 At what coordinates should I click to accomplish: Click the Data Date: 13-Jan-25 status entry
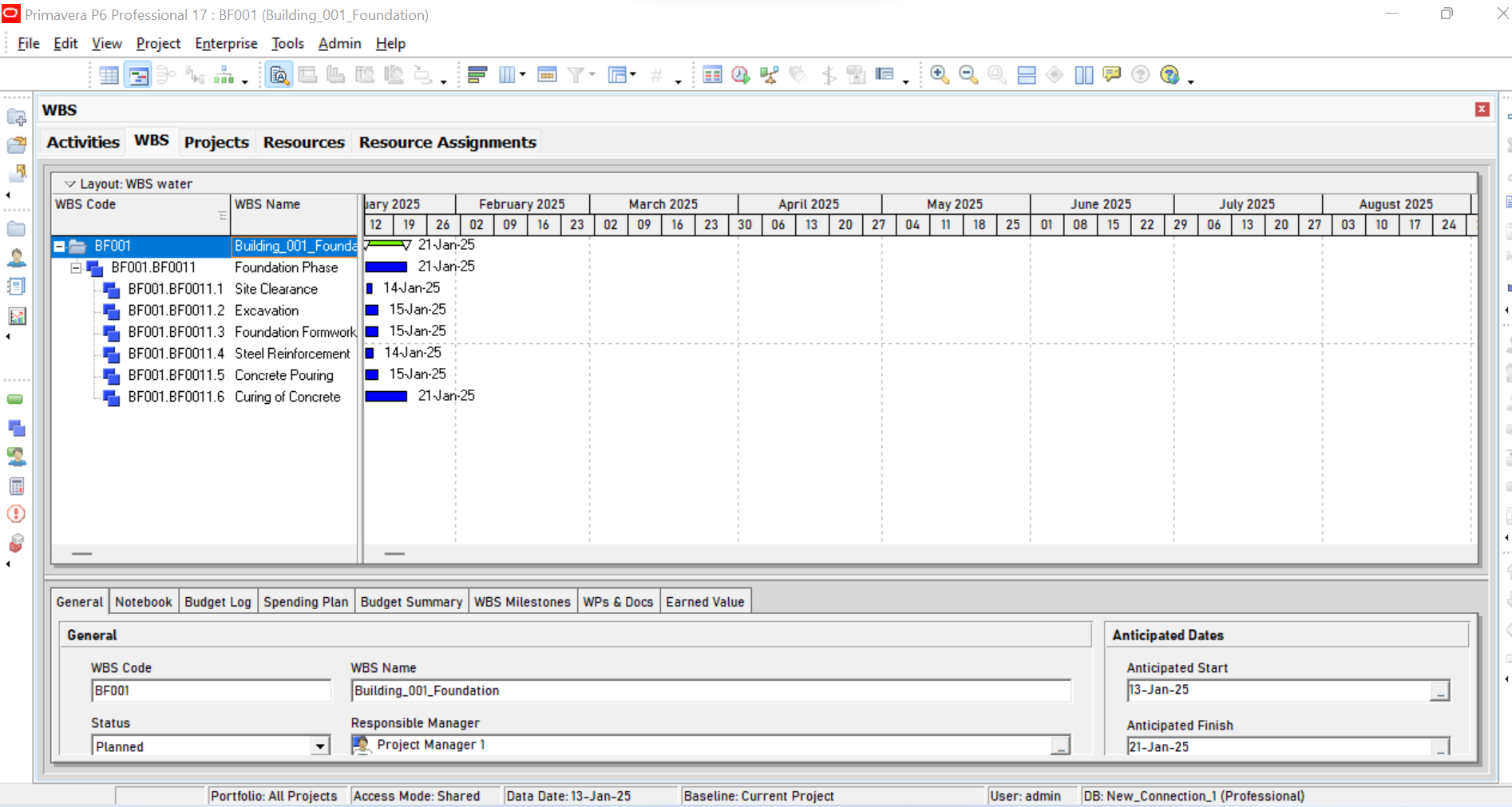coord(568,796)
